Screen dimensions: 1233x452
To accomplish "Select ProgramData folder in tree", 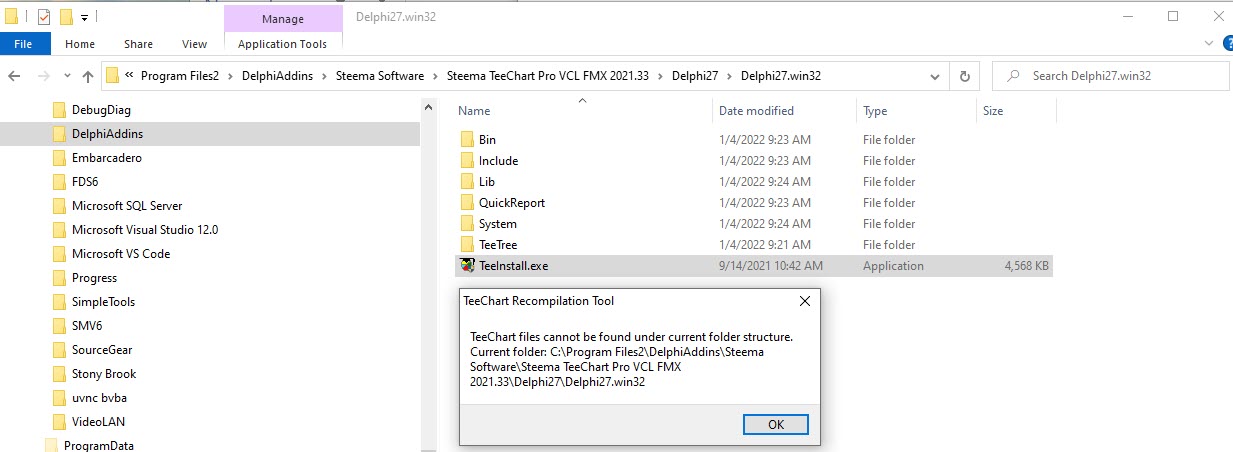I will (x=97, y=446).
